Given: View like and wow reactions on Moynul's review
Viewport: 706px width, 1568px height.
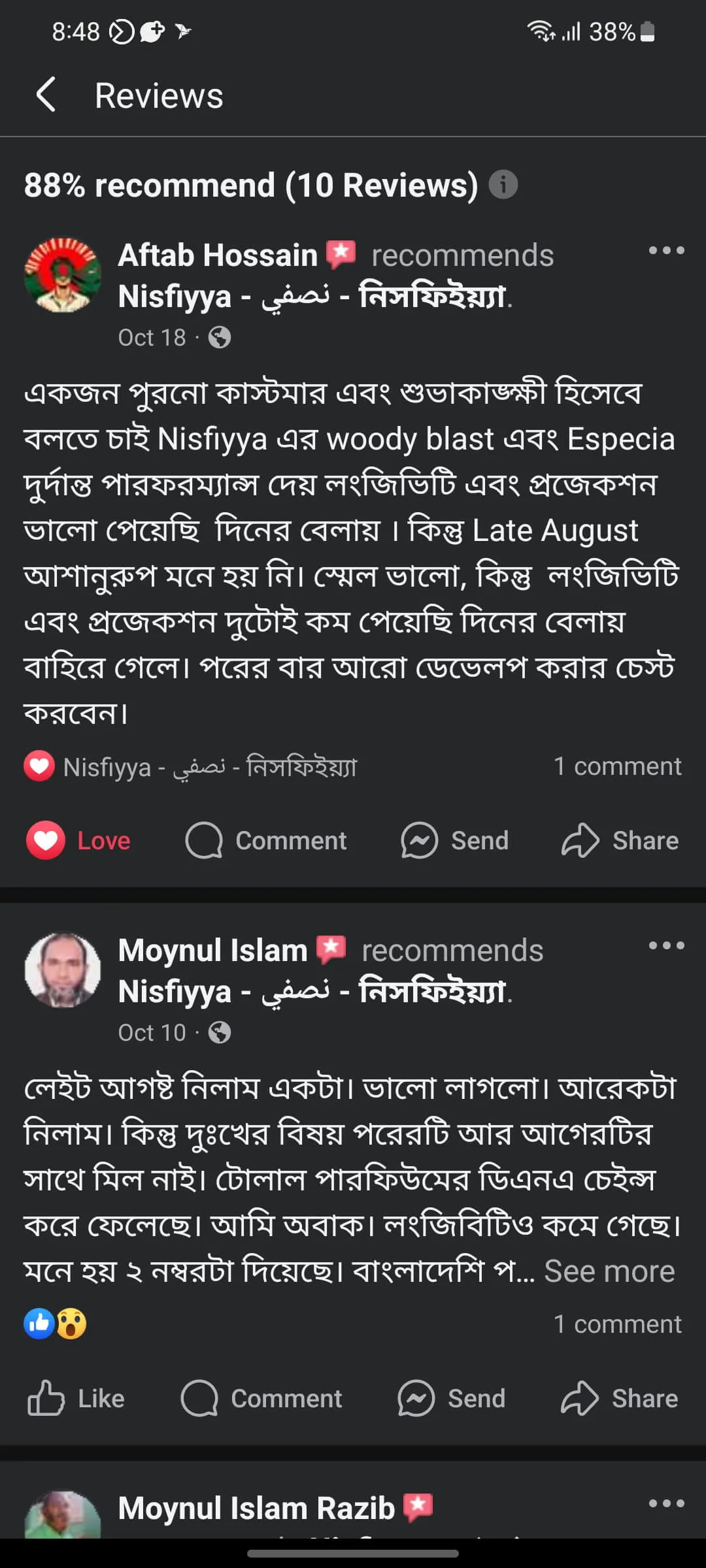Looking at the screenshot, I should tap(55, 1324).
